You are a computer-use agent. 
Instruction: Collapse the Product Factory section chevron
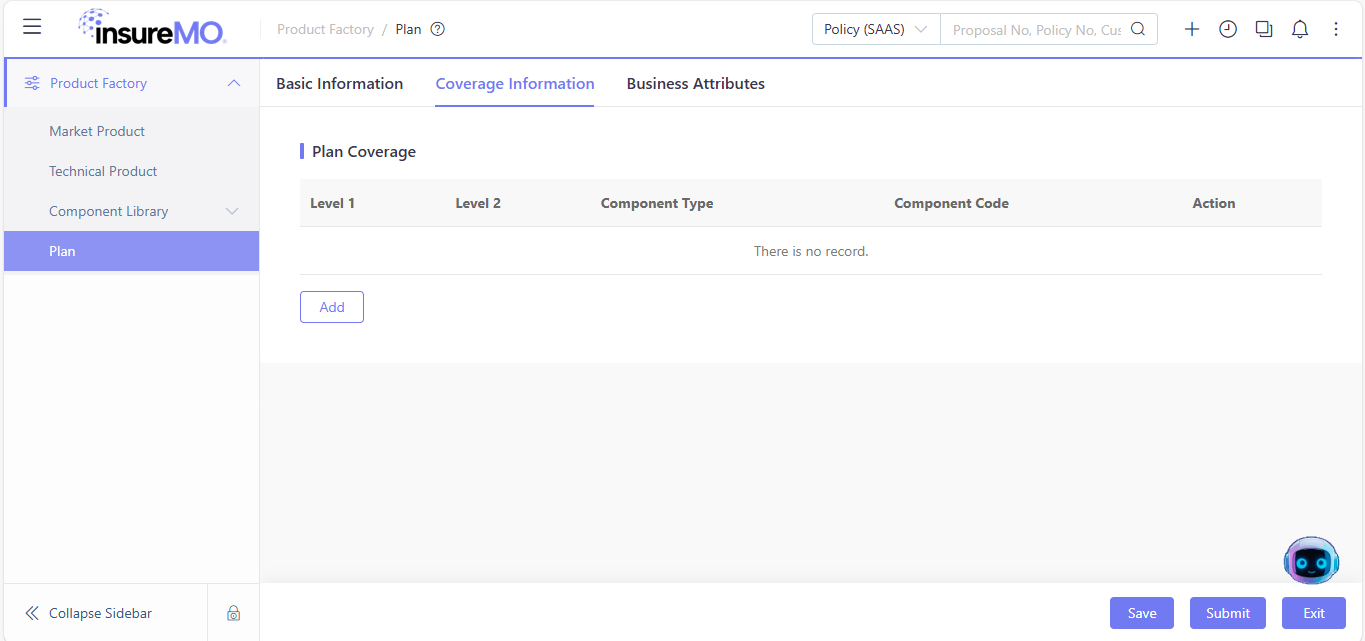coord(234,83)
